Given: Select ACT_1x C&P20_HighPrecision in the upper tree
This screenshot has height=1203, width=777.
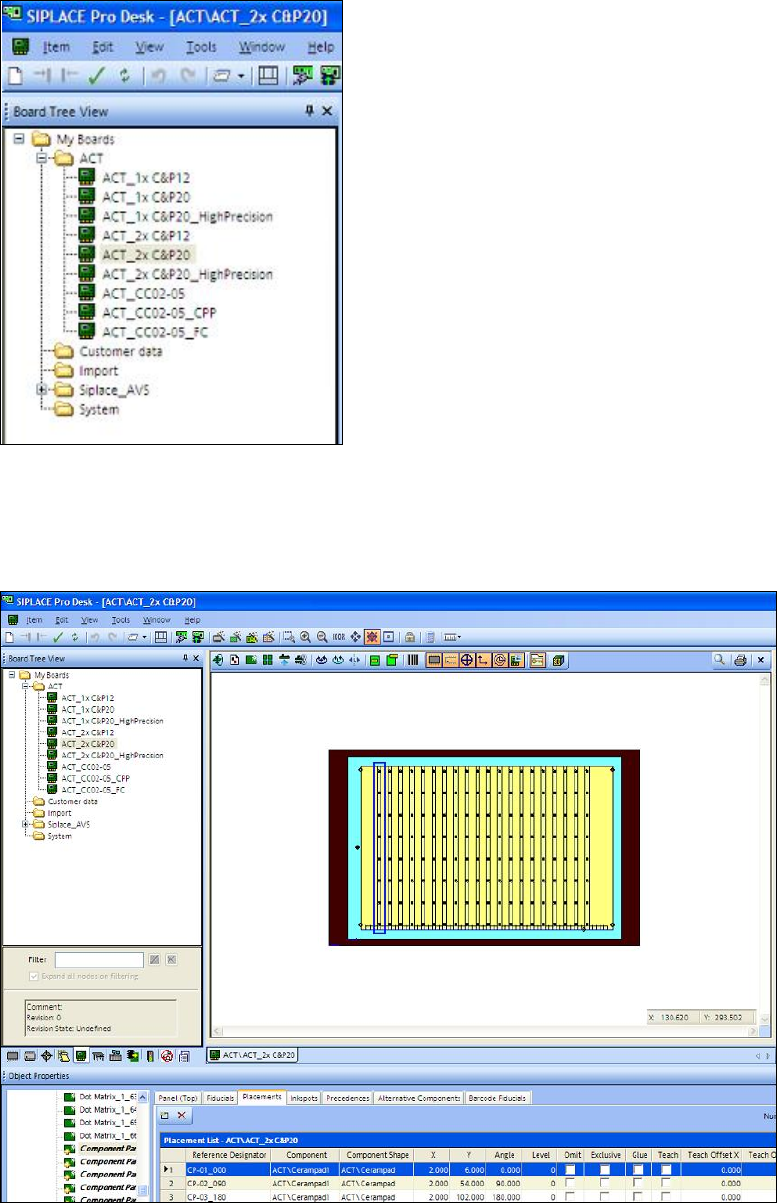Looking at the screenshot, I should pyautogui.click(x=187, y=216).
